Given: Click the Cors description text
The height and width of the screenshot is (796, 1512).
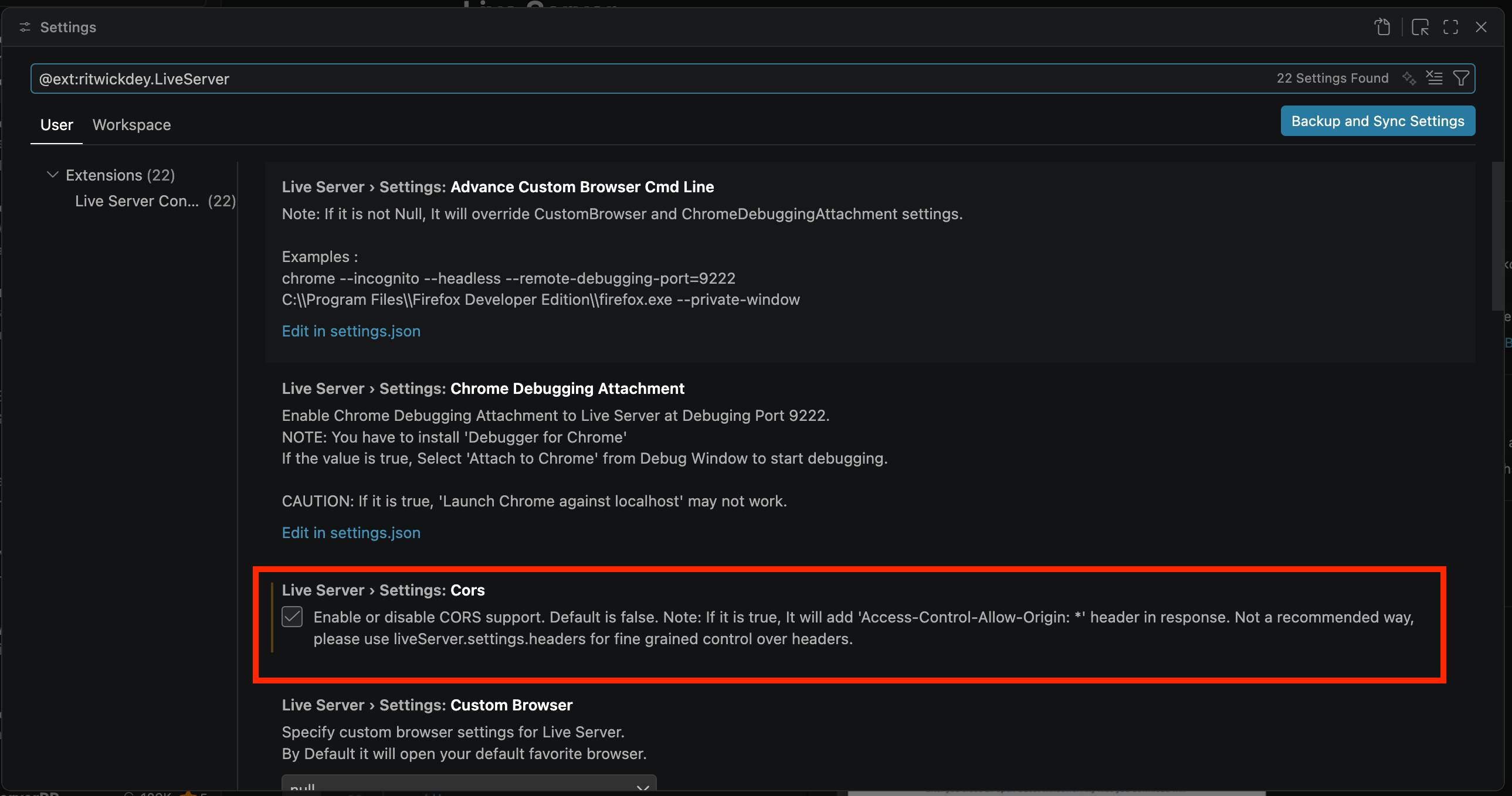Looking at the screenshot, I should pyautogui.click(x=863, y=628).
